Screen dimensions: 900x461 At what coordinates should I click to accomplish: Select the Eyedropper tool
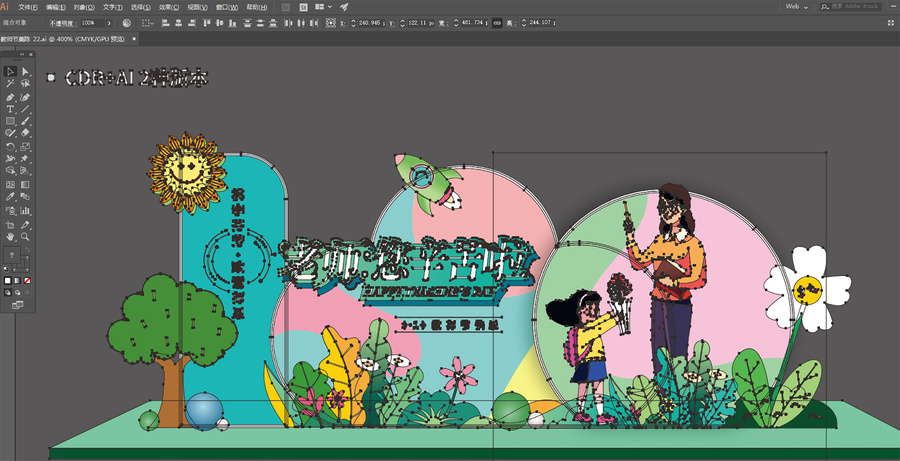click(x=10, y=196)
